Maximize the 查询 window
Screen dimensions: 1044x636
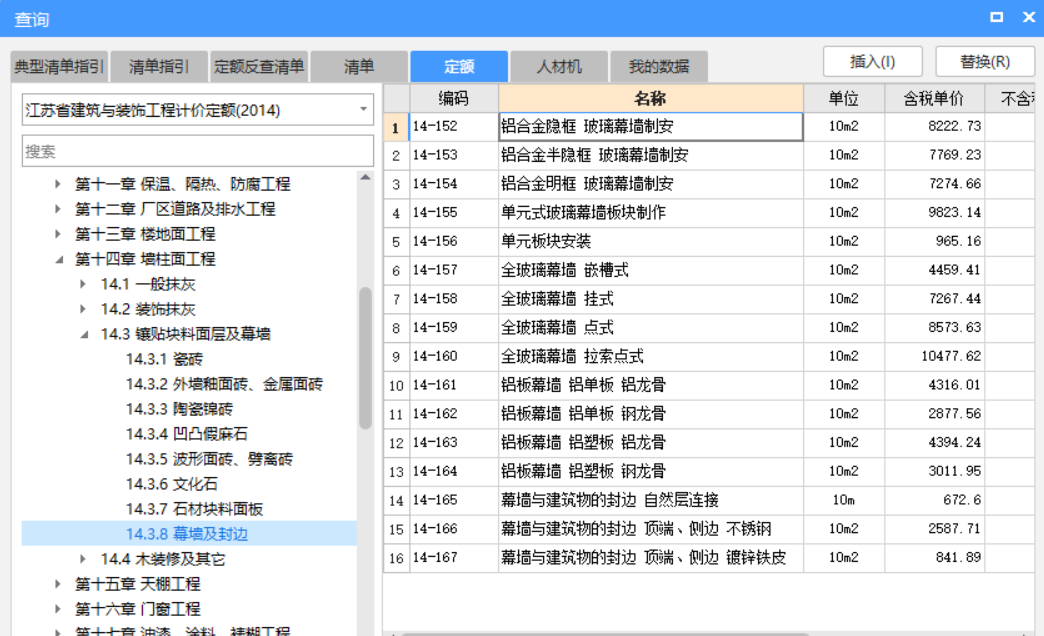[x=997, y=17]
